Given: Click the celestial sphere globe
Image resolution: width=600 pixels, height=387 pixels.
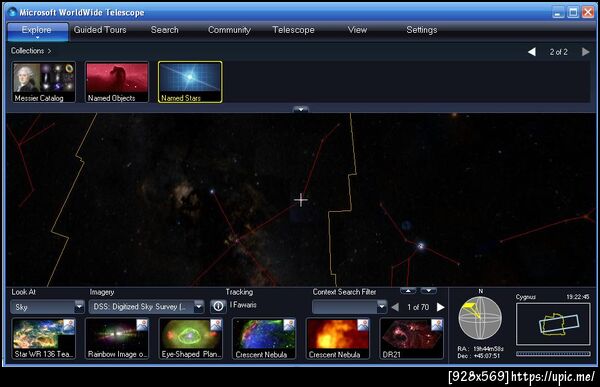Looking at the screenshot, I should [x=480, y=318].
